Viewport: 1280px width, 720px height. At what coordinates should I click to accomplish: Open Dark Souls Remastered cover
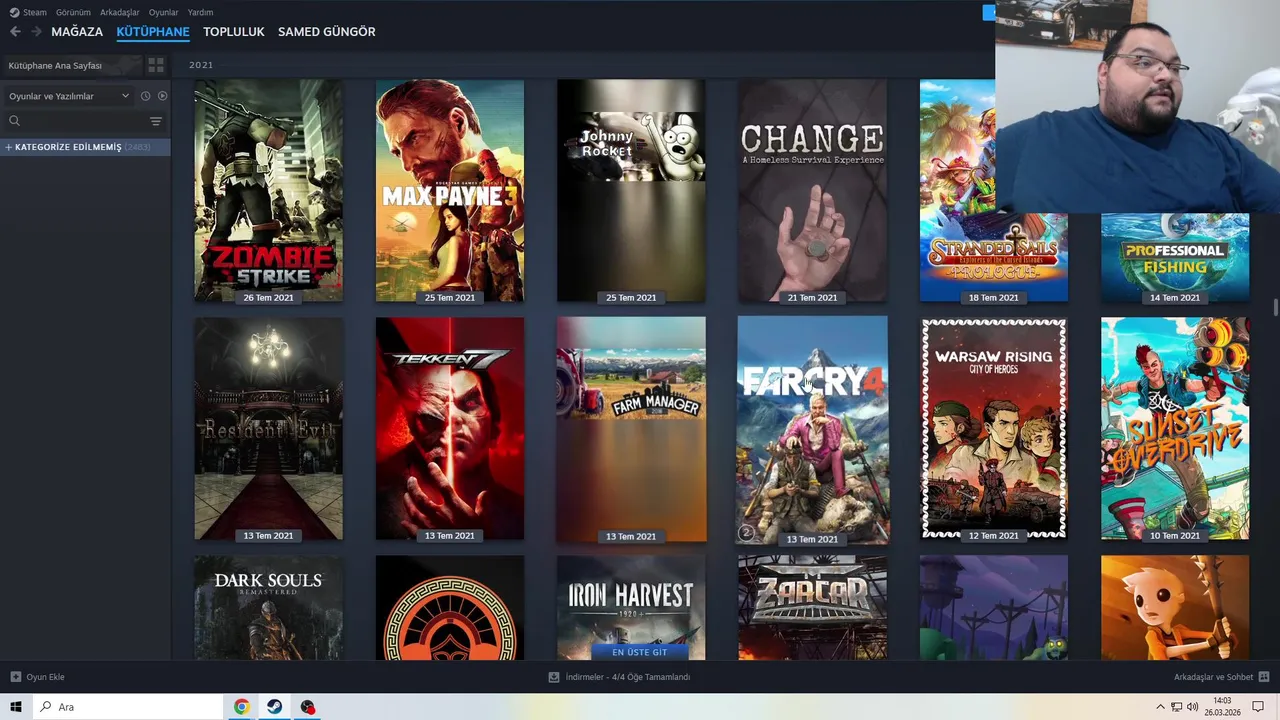(x=268, y=608)
